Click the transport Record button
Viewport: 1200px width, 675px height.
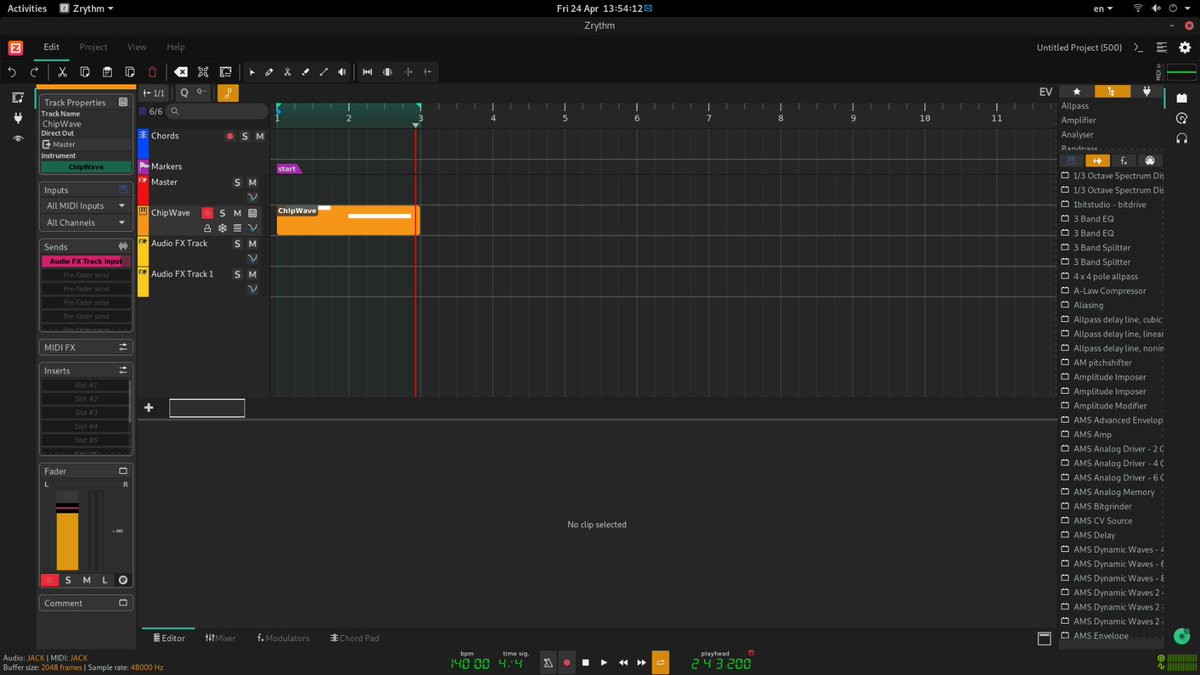(566, 662)
